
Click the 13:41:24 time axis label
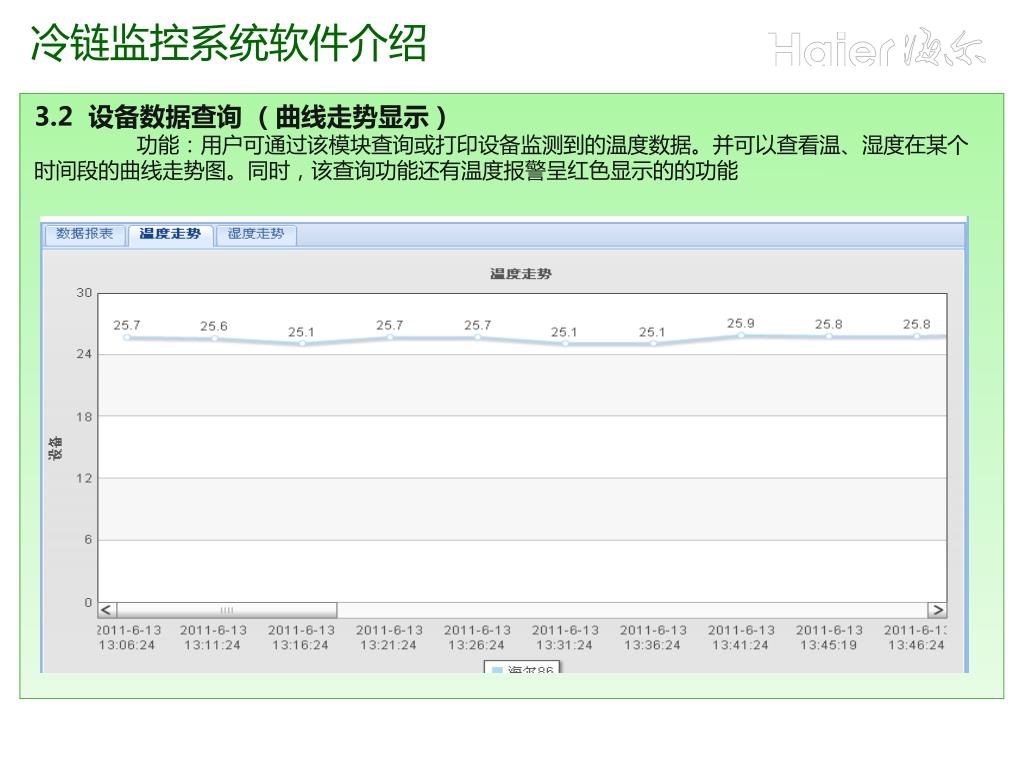(741, 638)
